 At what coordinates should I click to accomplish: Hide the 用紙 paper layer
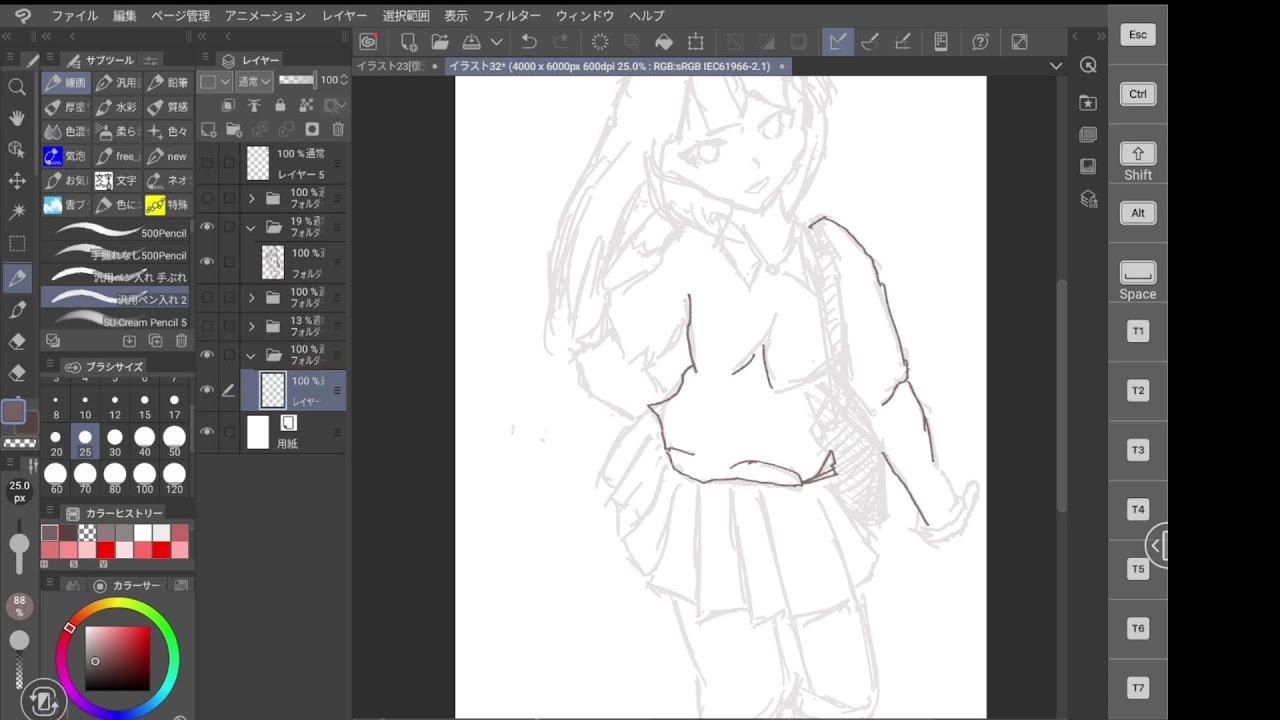pyautogui.click(x=207, y=432)
